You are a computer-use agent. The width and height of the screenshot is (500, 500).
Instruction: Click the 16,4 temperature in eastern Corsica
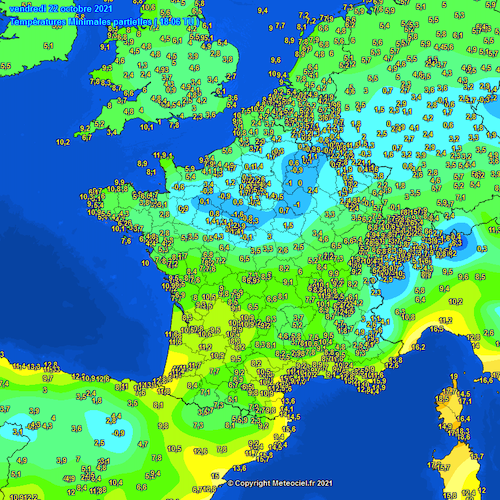point(463,418)
